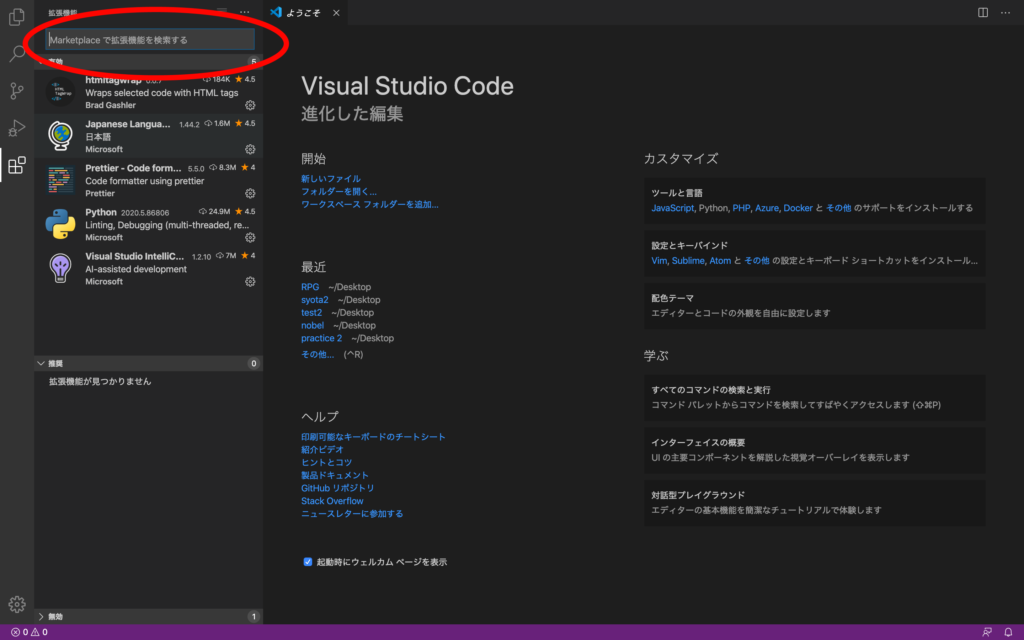
Task: Click the Sublime keybinding link
Action: tap(688, 261)
